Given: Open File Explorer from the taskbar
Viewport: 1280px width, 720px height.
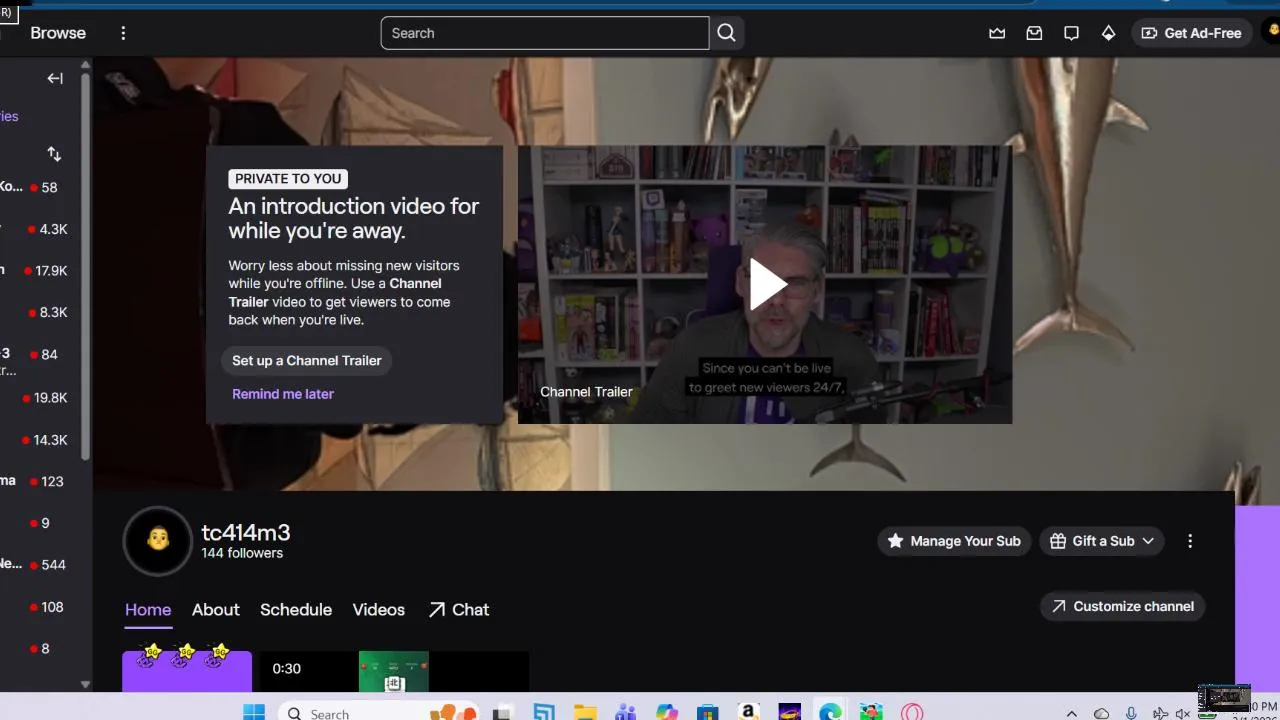Looking at the screenshot, I should [585, 713].
